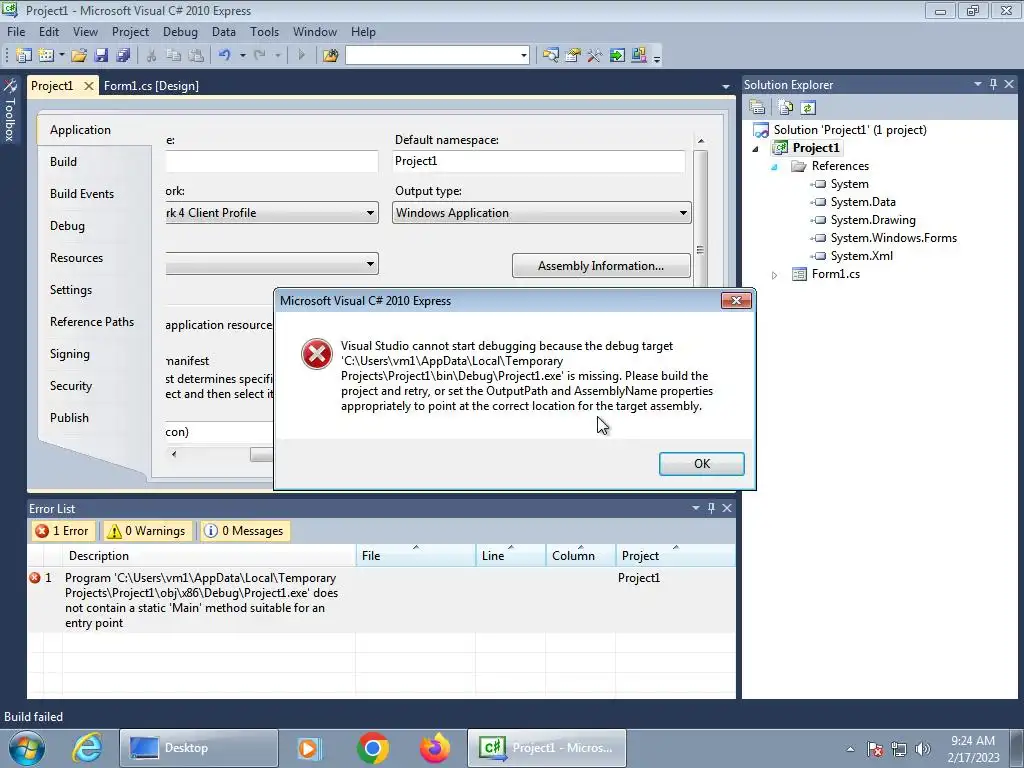Image resolution: width=1024 pixels, height=768 pixels.
Task: Select the Main method error row
Action: [381, 600]
